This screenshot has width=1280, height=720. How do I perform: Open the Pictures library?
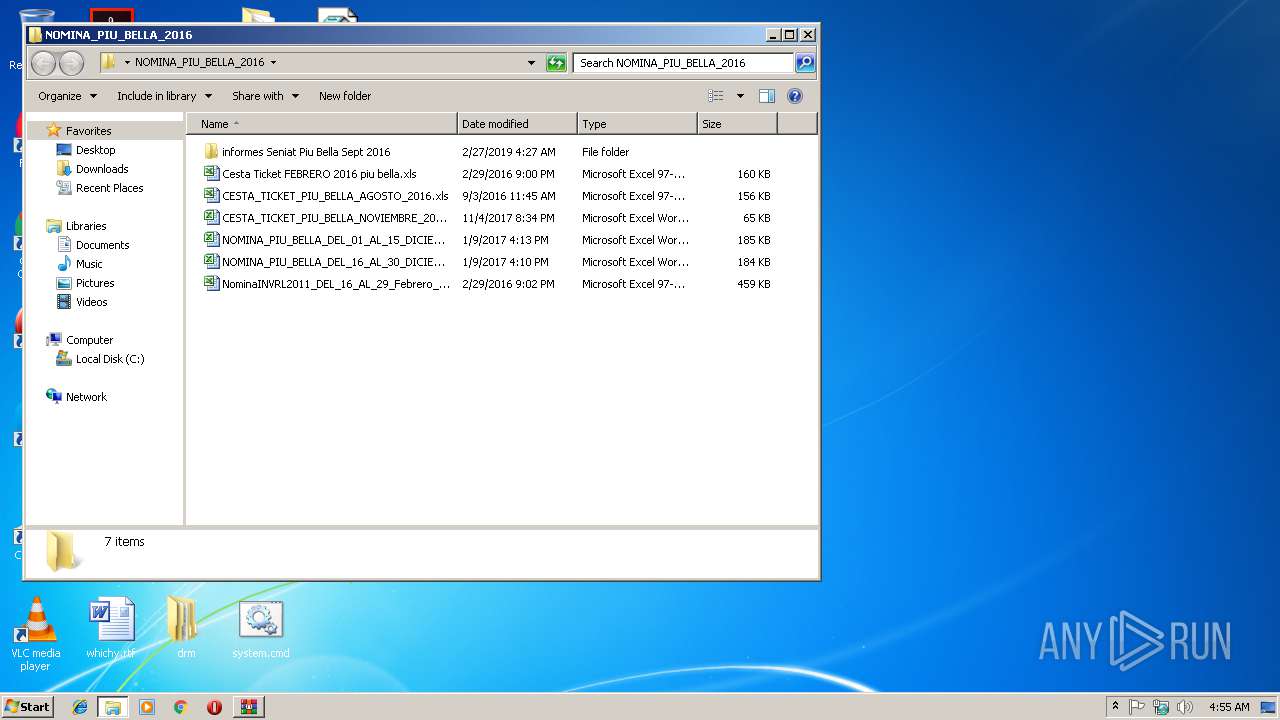[95, 283]
